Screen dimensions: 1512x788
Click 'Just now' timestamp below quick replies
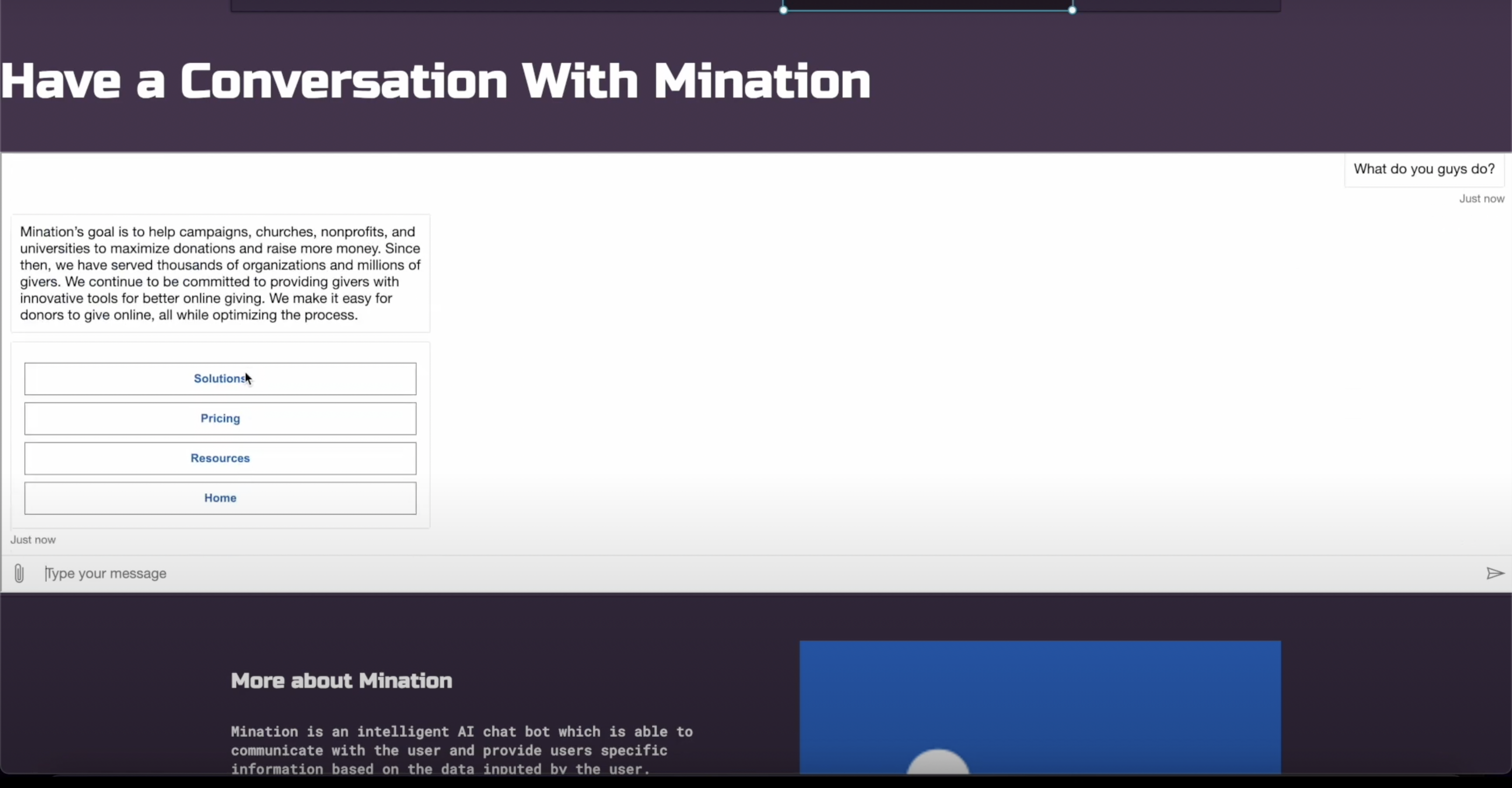click(33, 540)
